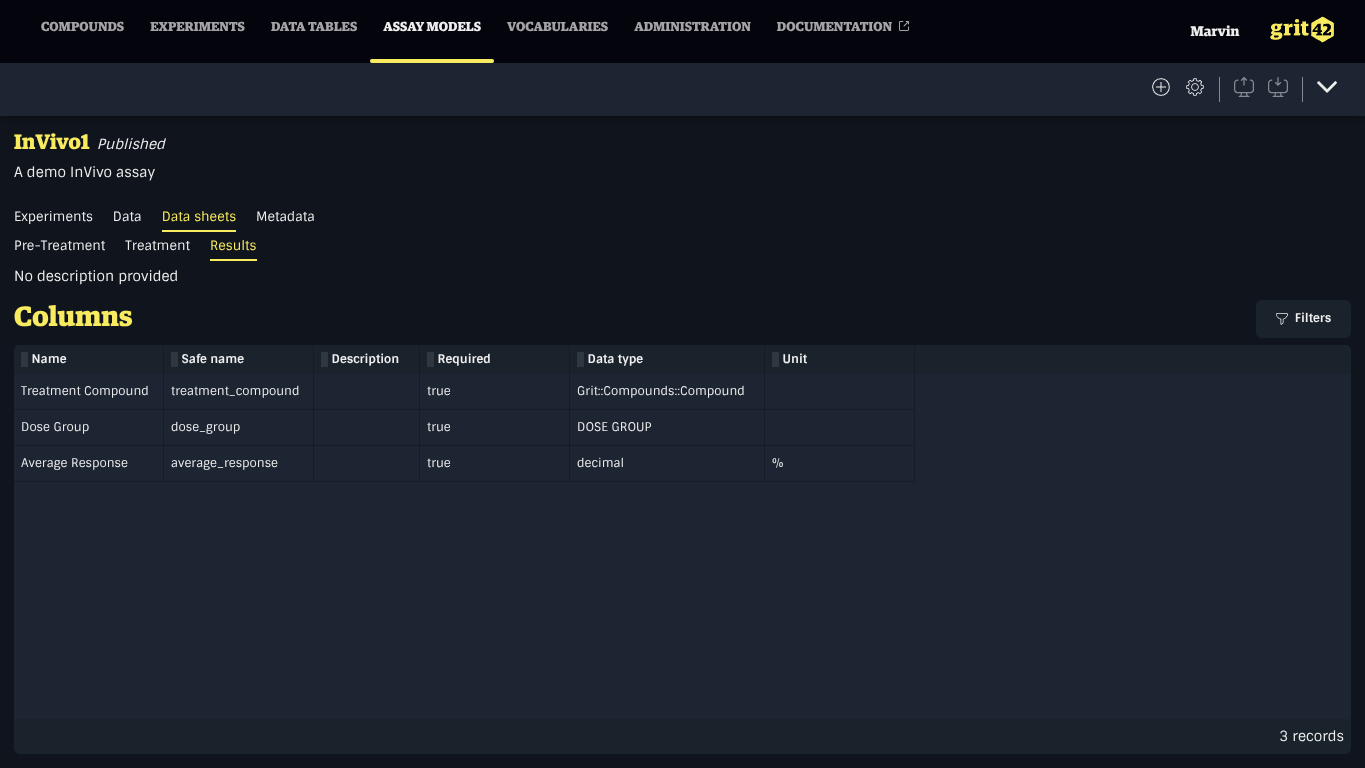Viewport: 1365px width, 768px height.
Task: Open the Vocabularies menu
Action: (557, 27)
